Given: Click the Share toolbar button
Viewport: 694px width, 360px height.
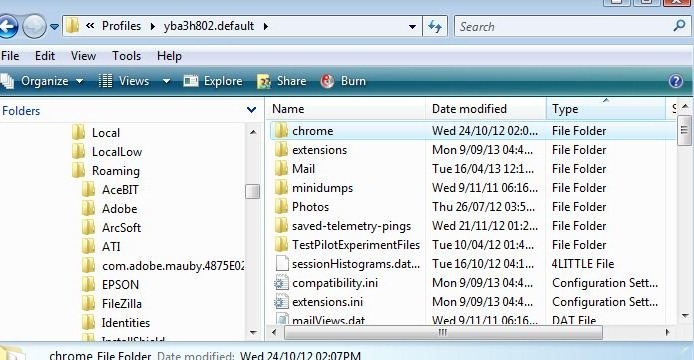Looking at the screenshot, I should pyautogui.click(x=282, y=81).
